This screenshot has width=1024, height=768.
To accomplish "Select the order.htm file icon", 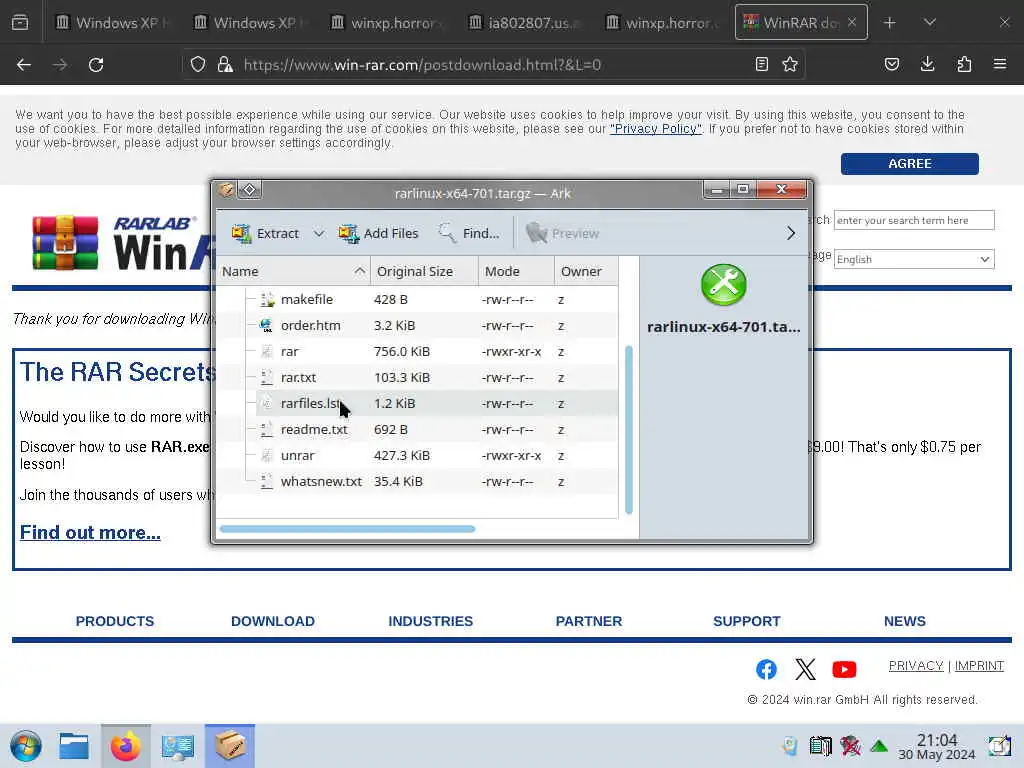I will pos(266,325).
